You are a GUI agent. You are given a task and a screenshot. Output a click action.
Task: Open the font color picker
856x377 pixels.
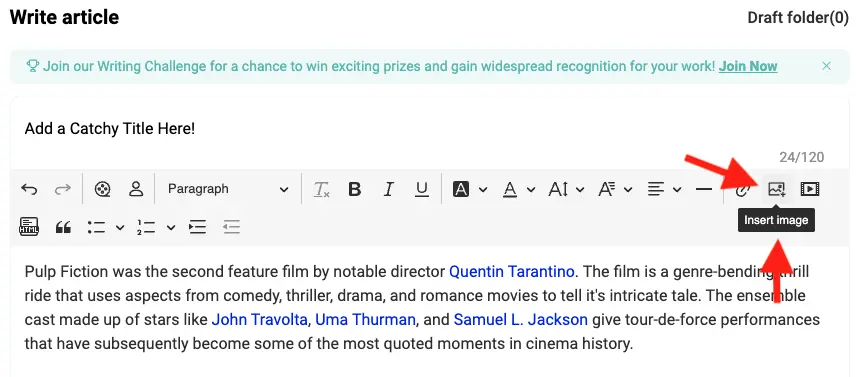coord(510,189)
